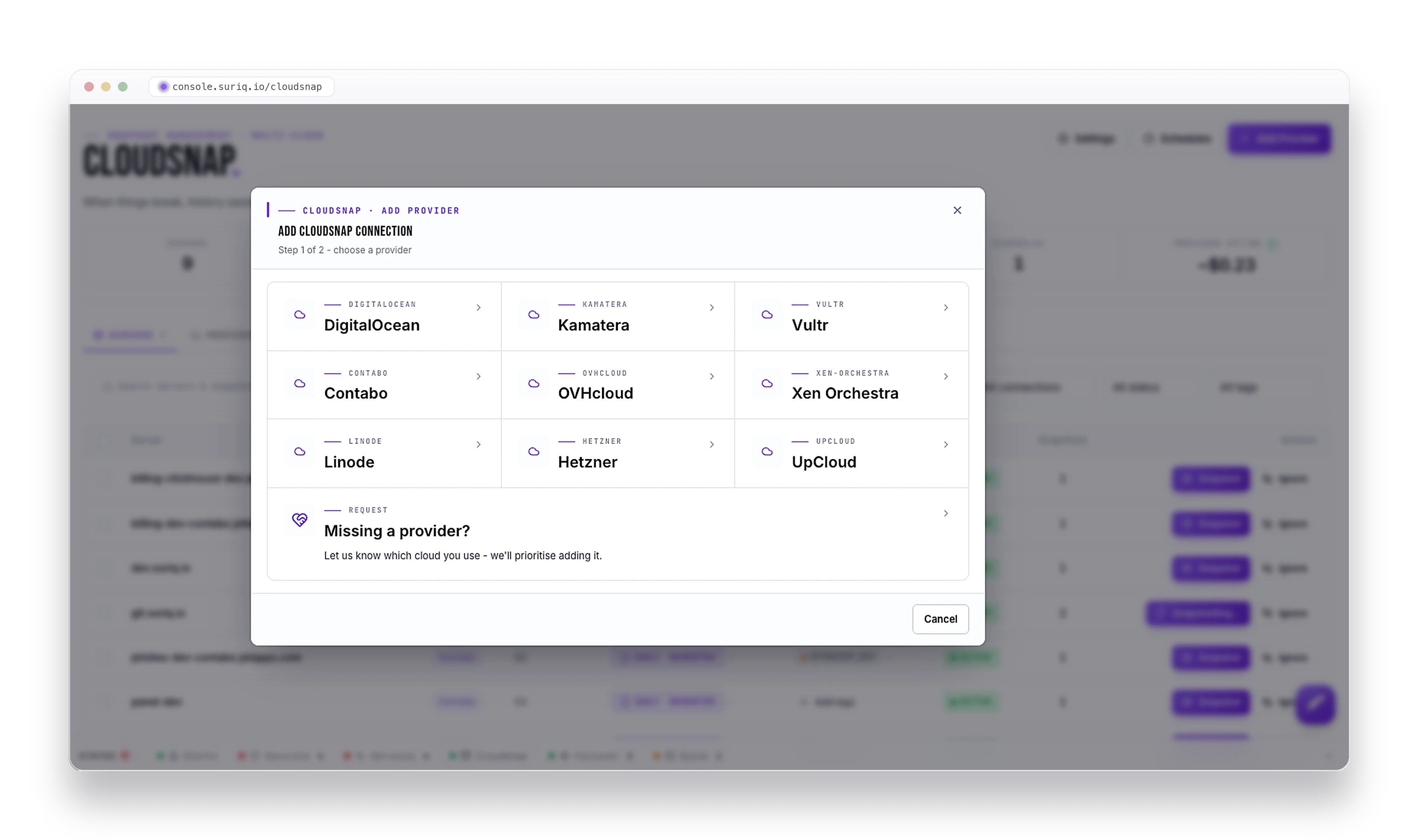The width and height of the screenshot is (1419, 840).
Task: Close the Add Provider dialog with X
Action: pyautogui.click(x=957, y=210)
